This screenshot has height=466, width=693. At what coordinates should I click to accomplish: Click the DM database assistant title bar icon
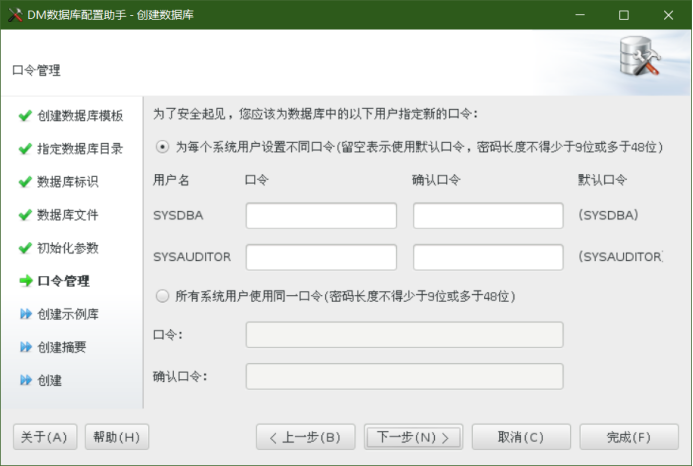(15, 15)
